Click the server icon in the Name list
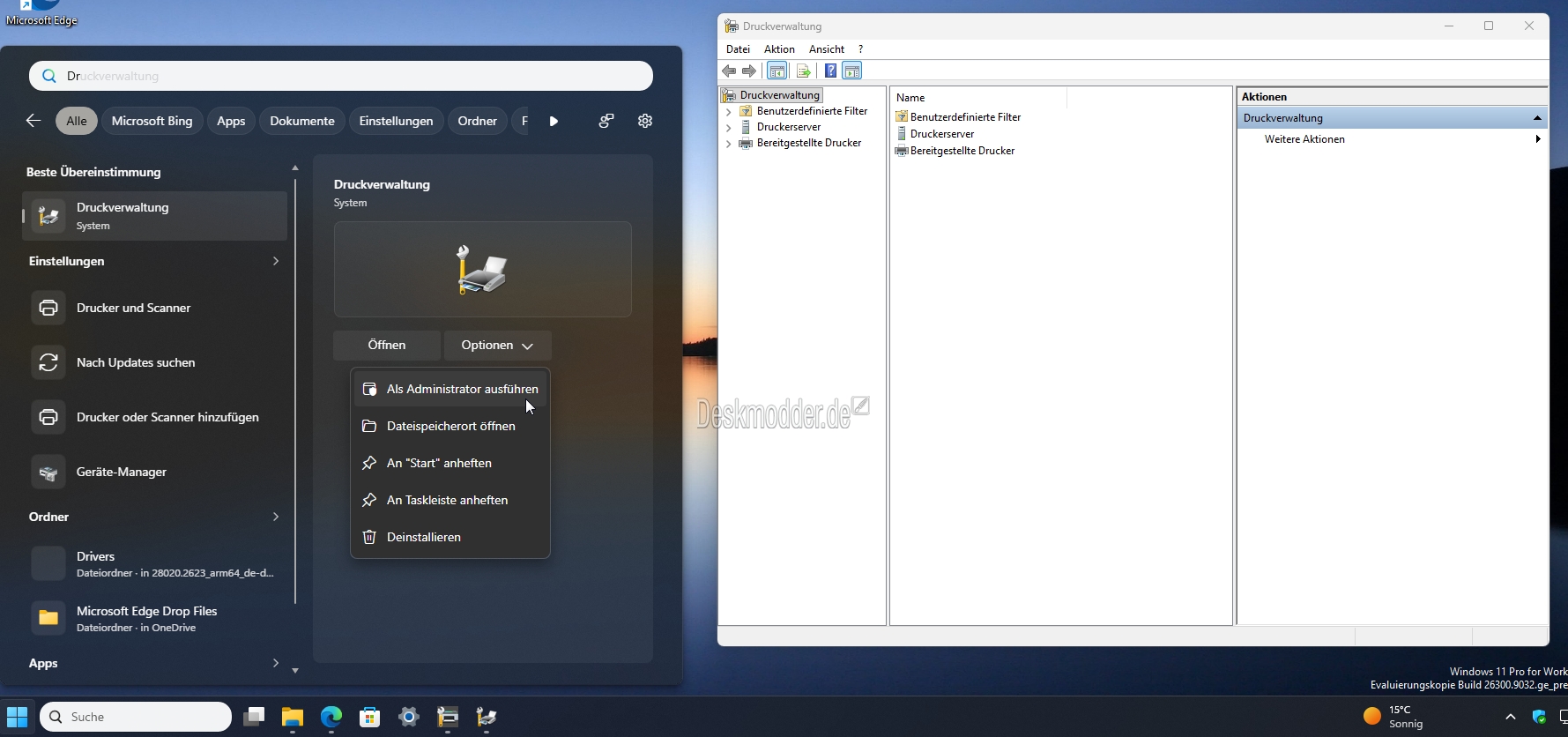Screen dimensions: 1568x737 [x=902, y=134]
